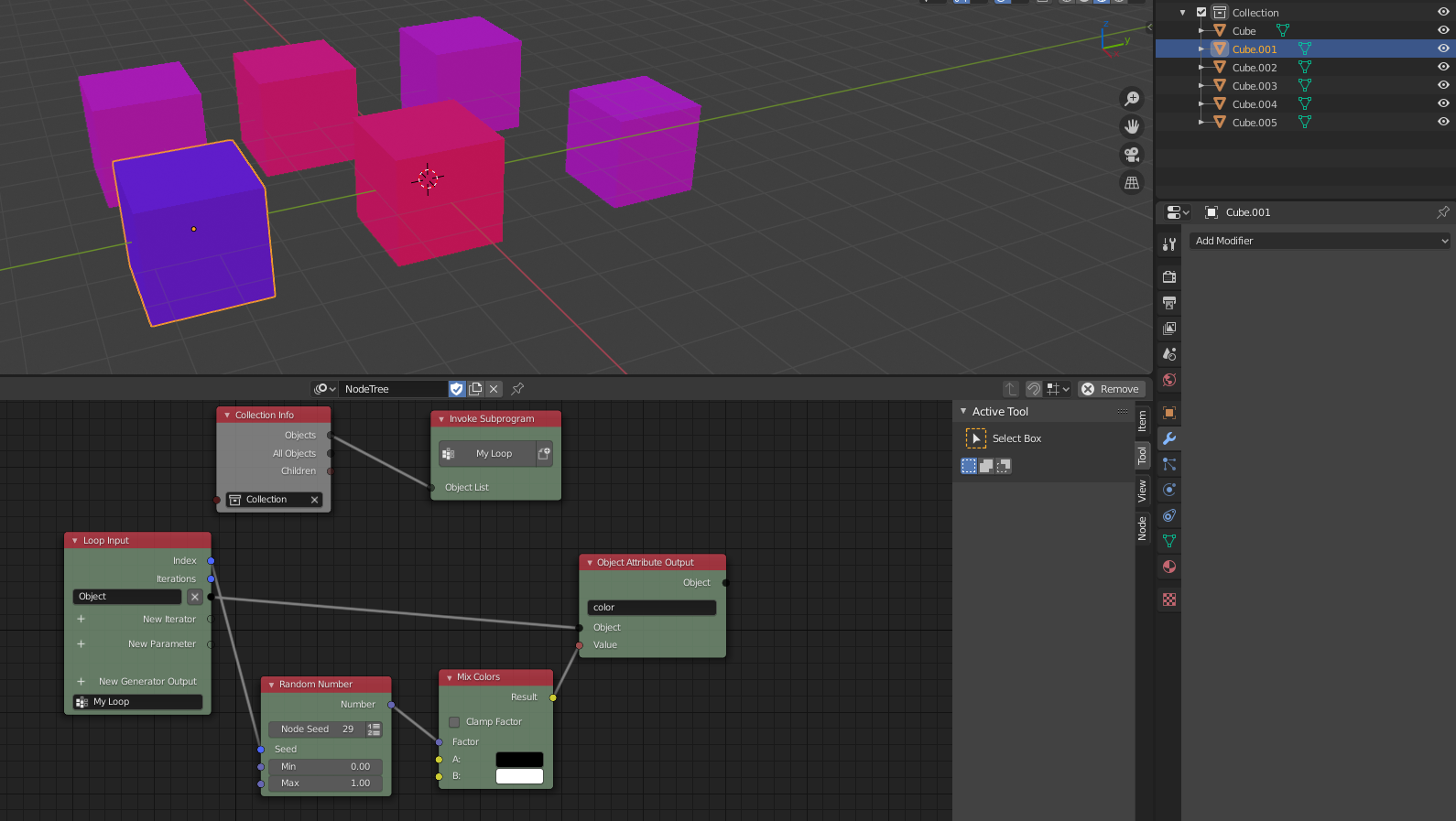The height and width of the screenshot is (821, 1456).
Task: Open the node tree browse dropdown
Action: pos(325,389)
